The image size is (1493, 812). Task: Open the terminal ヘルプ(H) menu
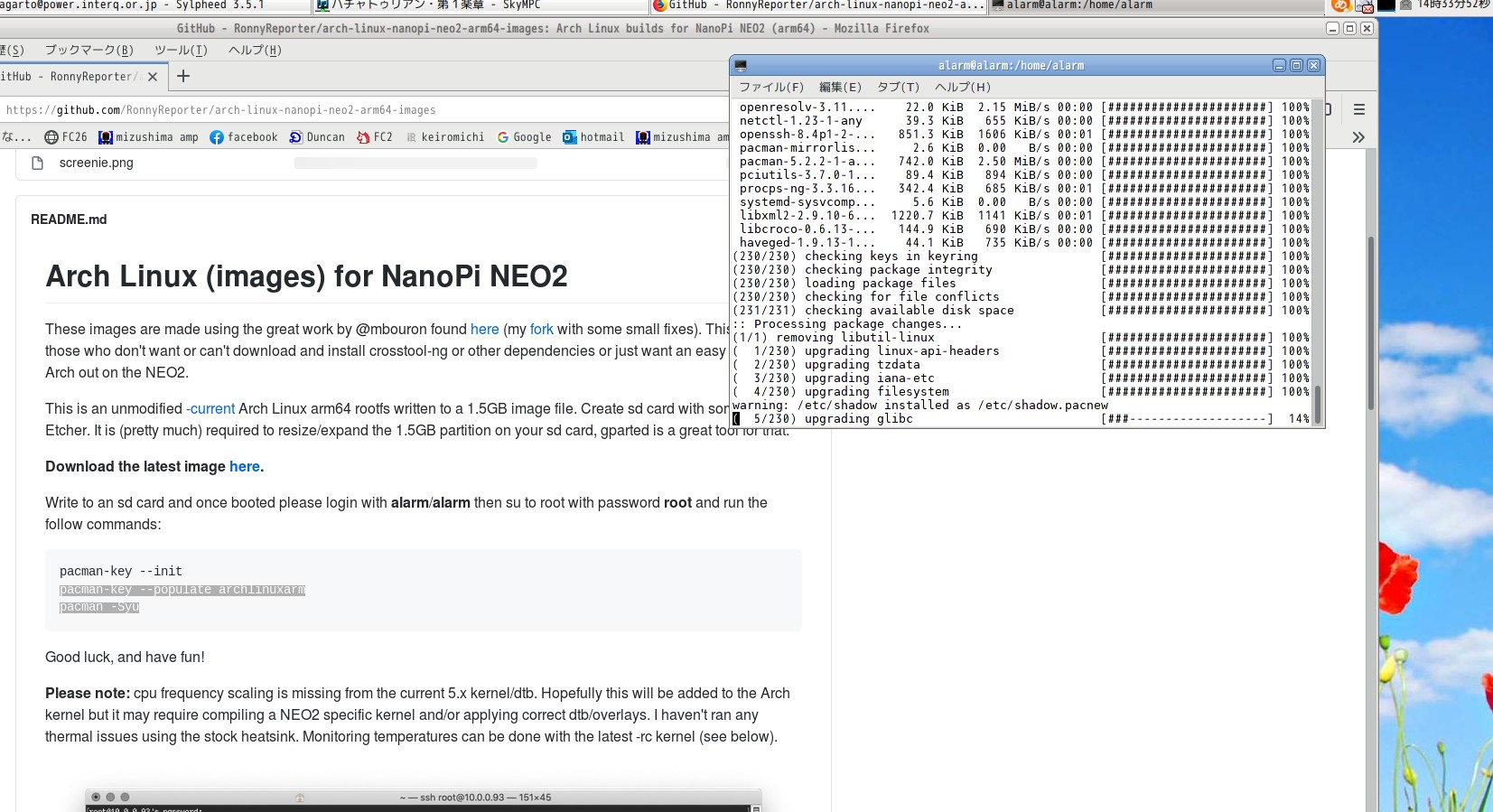coord(963,88)
